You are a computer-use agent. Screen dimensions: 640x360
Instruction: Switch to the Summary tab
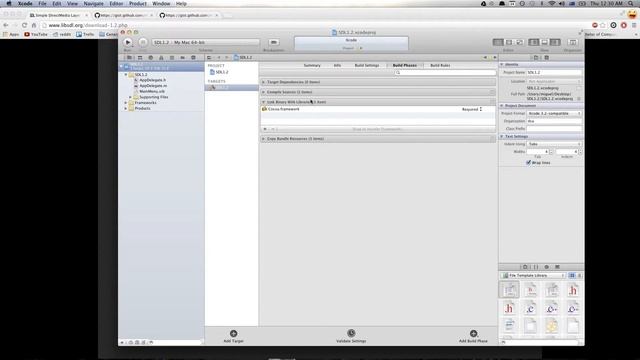pyautogui.click(x=312, y=65)
